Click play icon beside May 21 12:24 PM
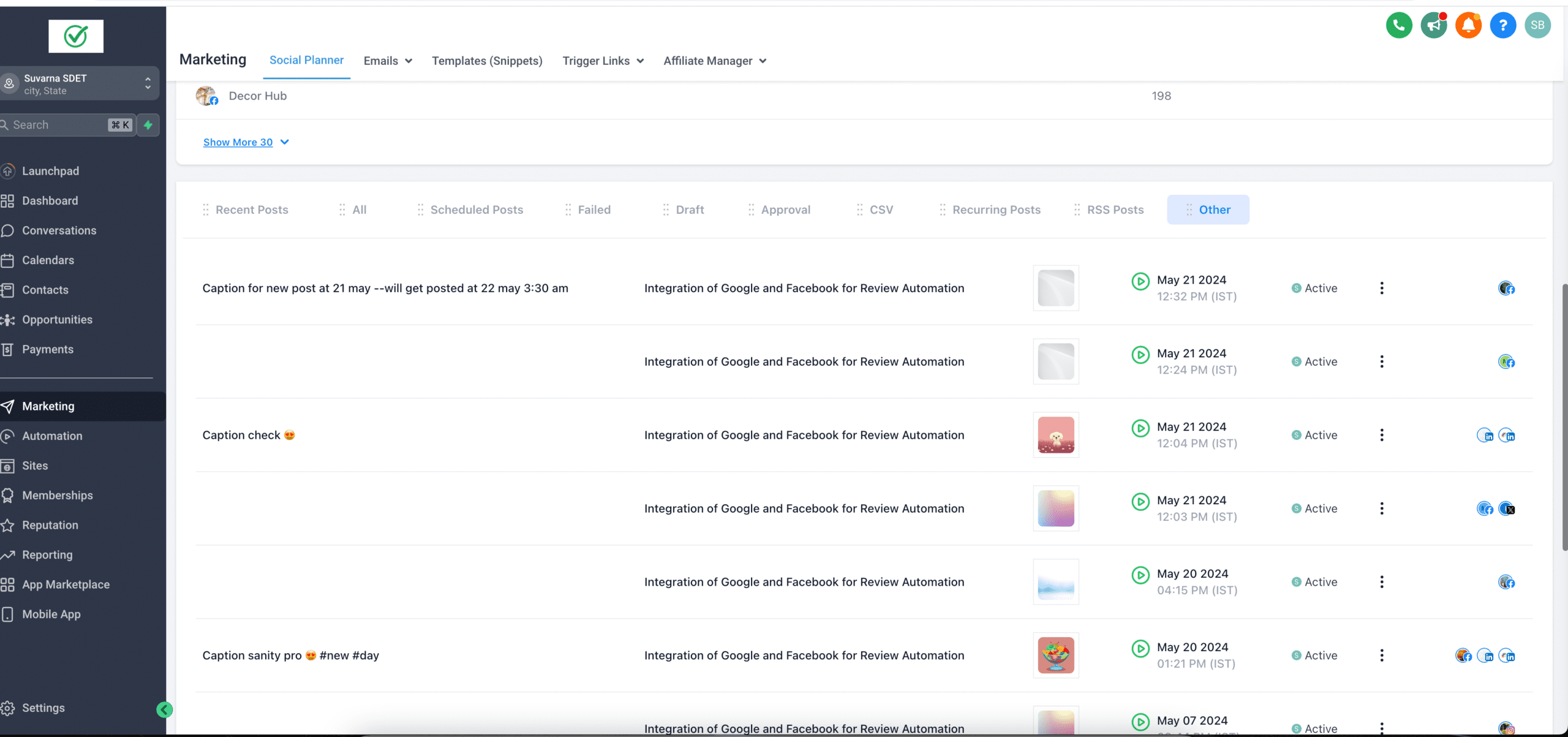Image resolution: width=1568 pixels, height=737 pixels. [1140, 355]
